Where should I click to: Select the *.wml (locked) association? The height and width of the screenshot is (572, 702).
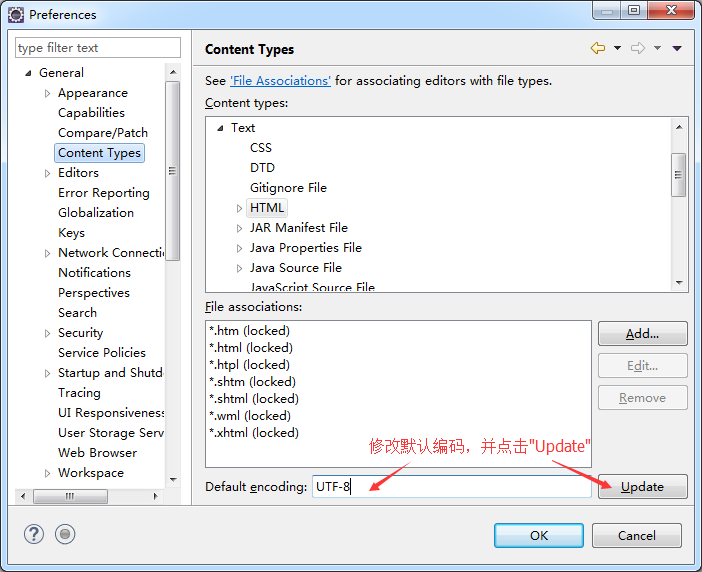tap(250, 416)
